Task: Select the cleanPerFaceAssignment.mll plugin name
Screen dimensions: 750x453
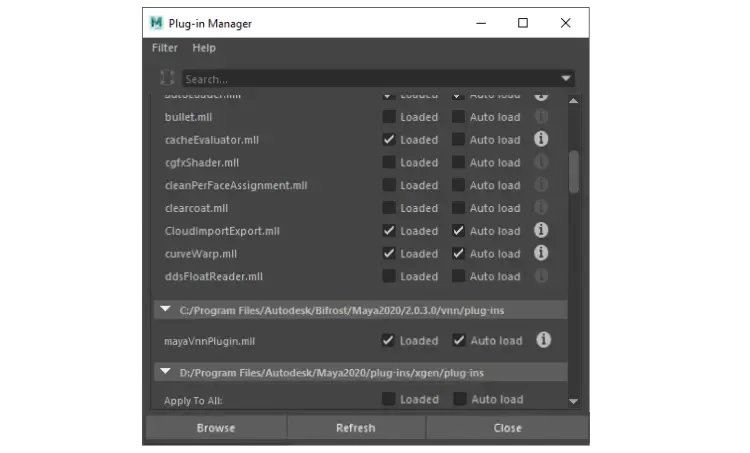Action: (236, 185)
